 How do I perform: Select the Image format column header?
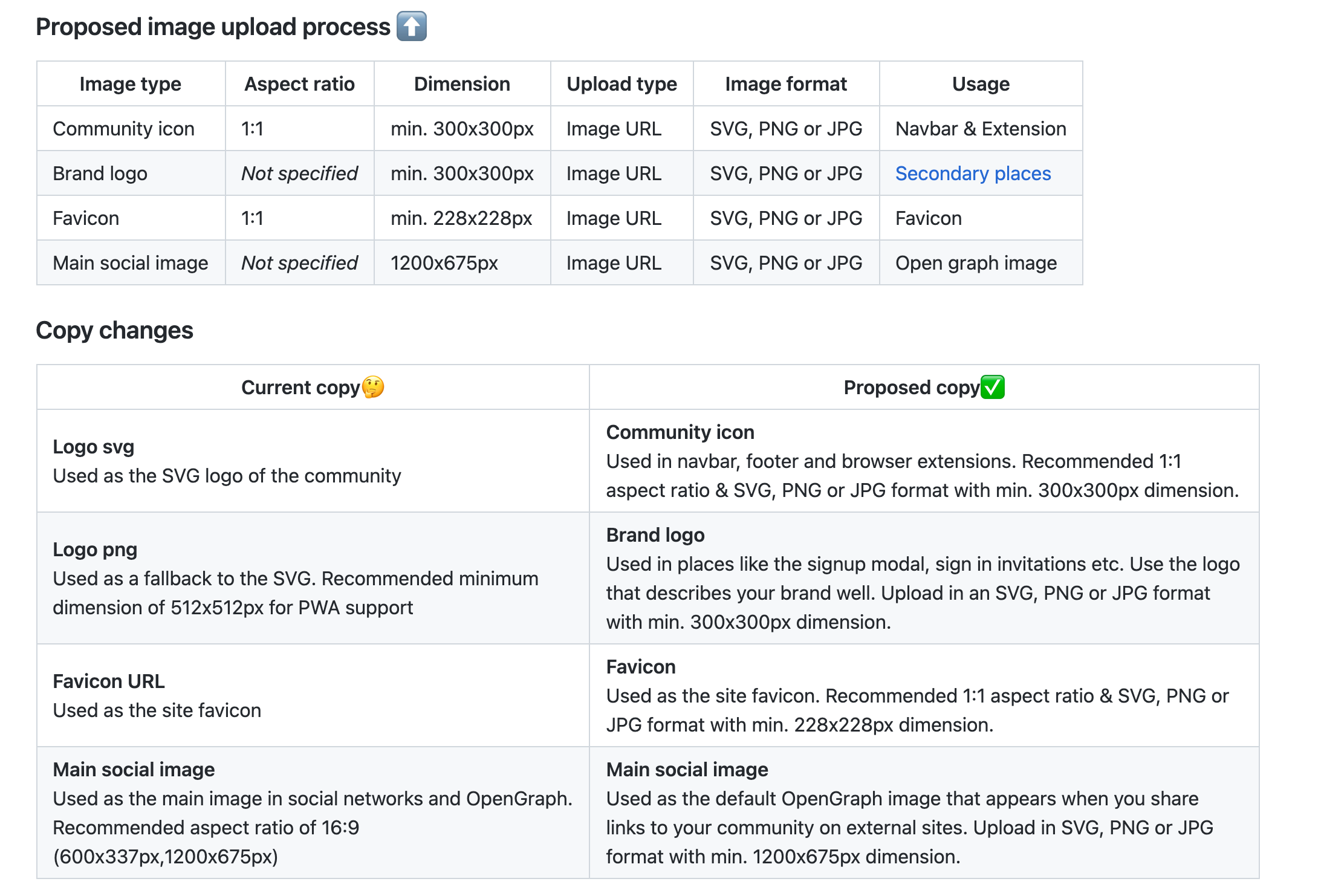tap(786, 83)
